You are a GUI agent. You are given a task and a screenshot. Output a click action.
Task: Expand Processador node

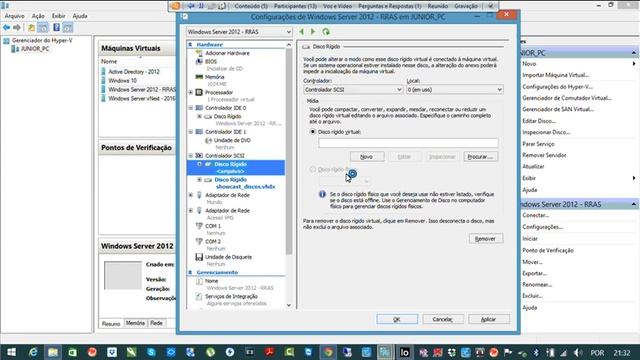(191, 93)
